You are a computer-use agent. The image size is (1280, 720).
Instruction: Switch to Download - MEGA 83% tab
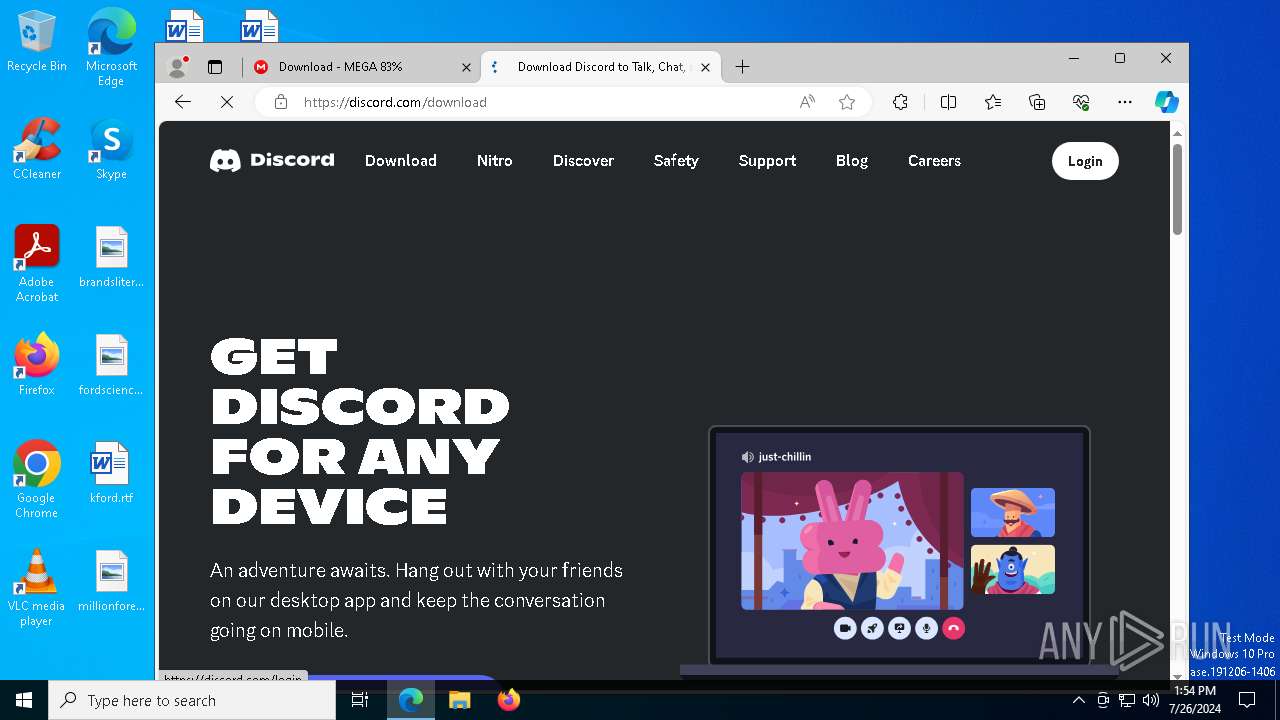[x=362, y=67]
